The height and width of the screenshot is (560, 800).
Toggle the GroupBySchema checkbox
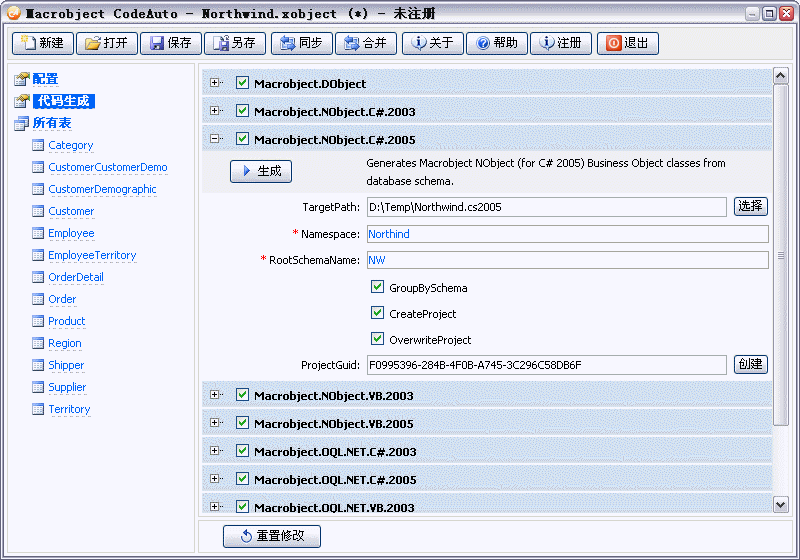pos(378,287)
